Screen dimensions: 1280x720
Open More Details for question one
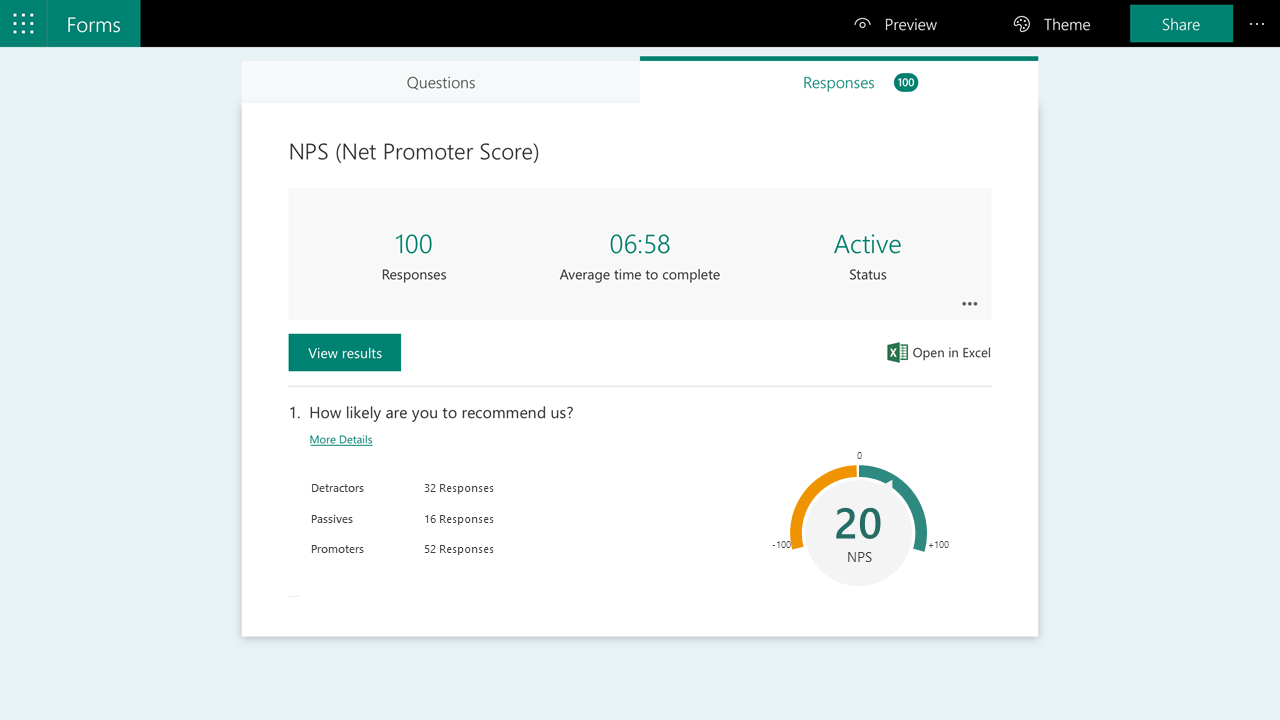[x=340, y=439]
